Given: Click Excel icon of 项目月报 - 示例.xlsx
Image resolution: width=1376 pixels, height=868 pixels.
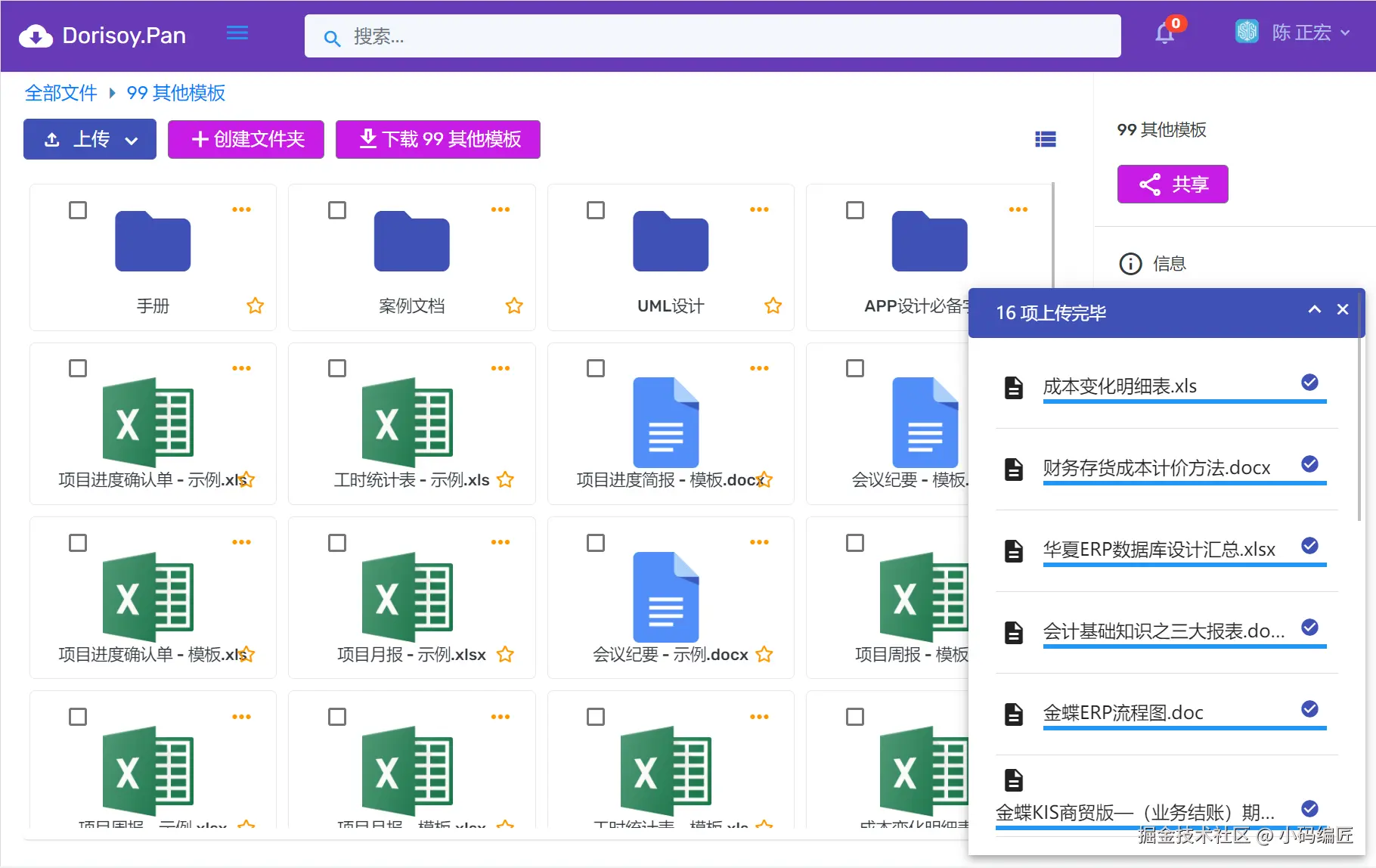Looking at the screenshot, I should [408, 597].
